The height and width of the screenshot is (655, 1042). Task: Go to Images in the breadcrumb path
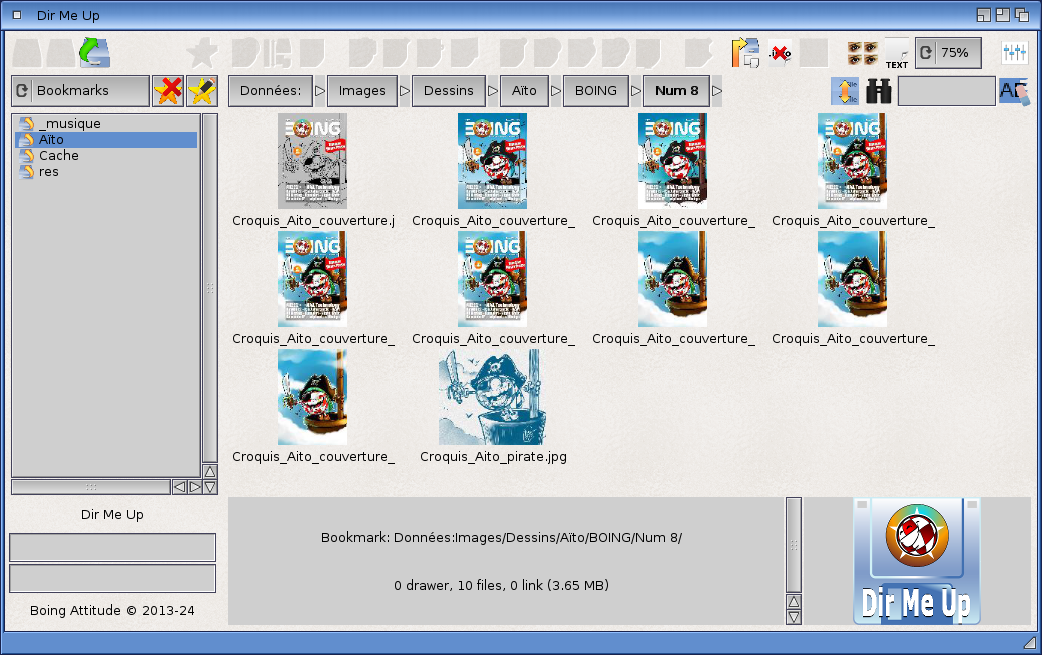362,91
